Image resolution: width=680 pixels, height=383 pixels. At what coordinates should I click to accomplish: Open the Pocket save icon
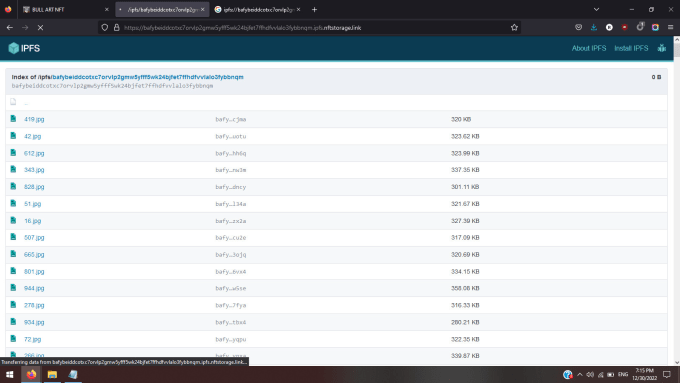pyautogui.click(x=579, y=27)
